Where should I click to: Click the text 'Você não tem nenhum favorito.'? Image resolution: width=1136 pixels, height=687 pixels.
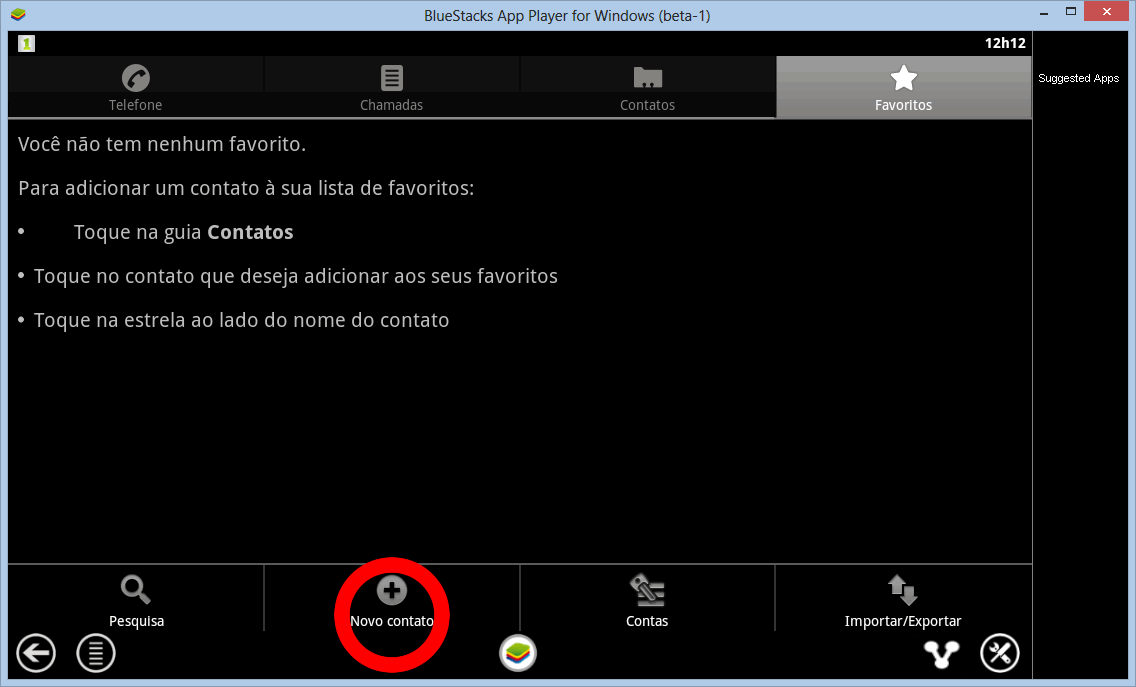[162, 144]
